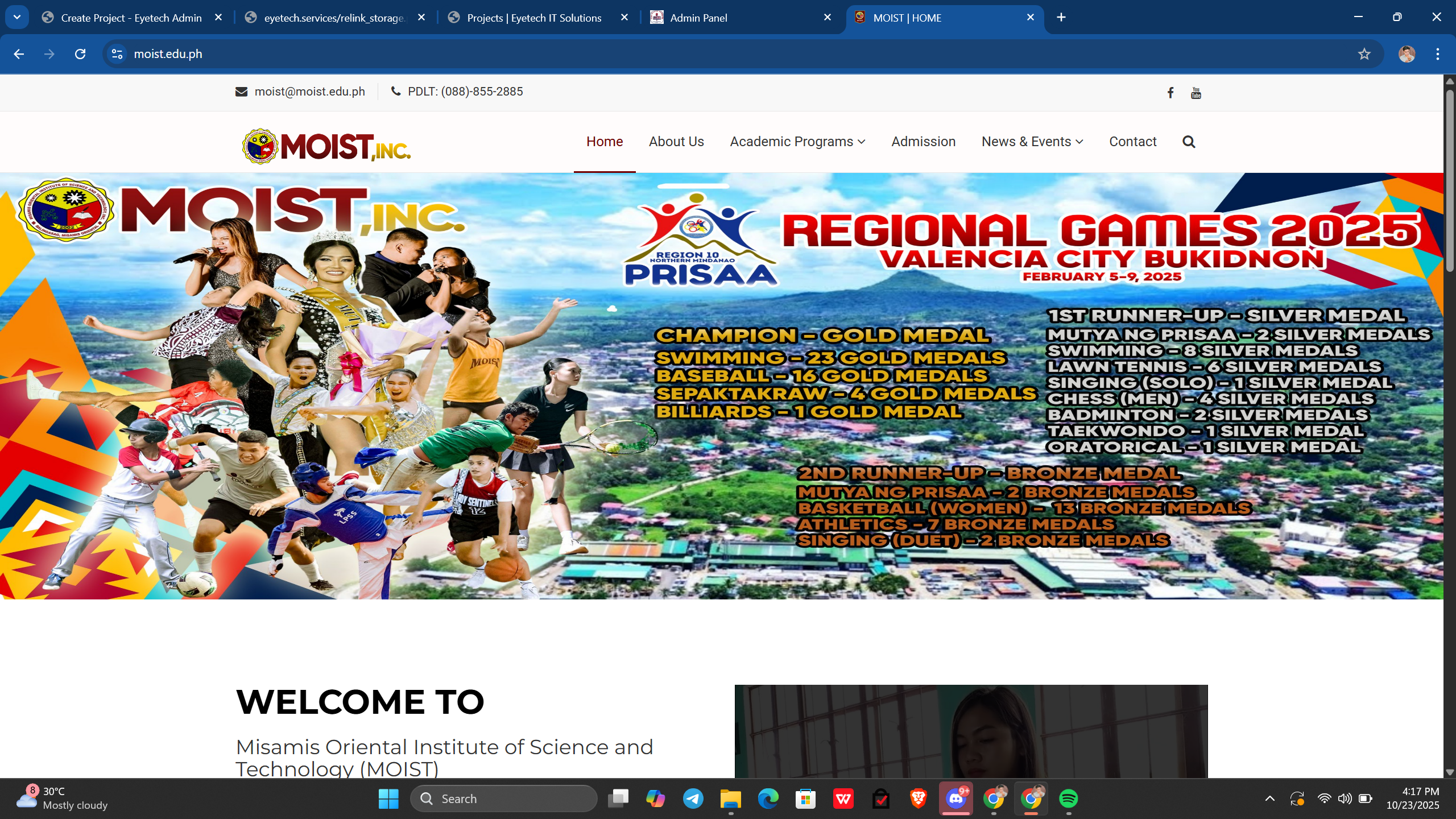Viewport: 1456px width, 819px height.
Task: Show hidden system tray icons chevron
Action: point(1269,799)
